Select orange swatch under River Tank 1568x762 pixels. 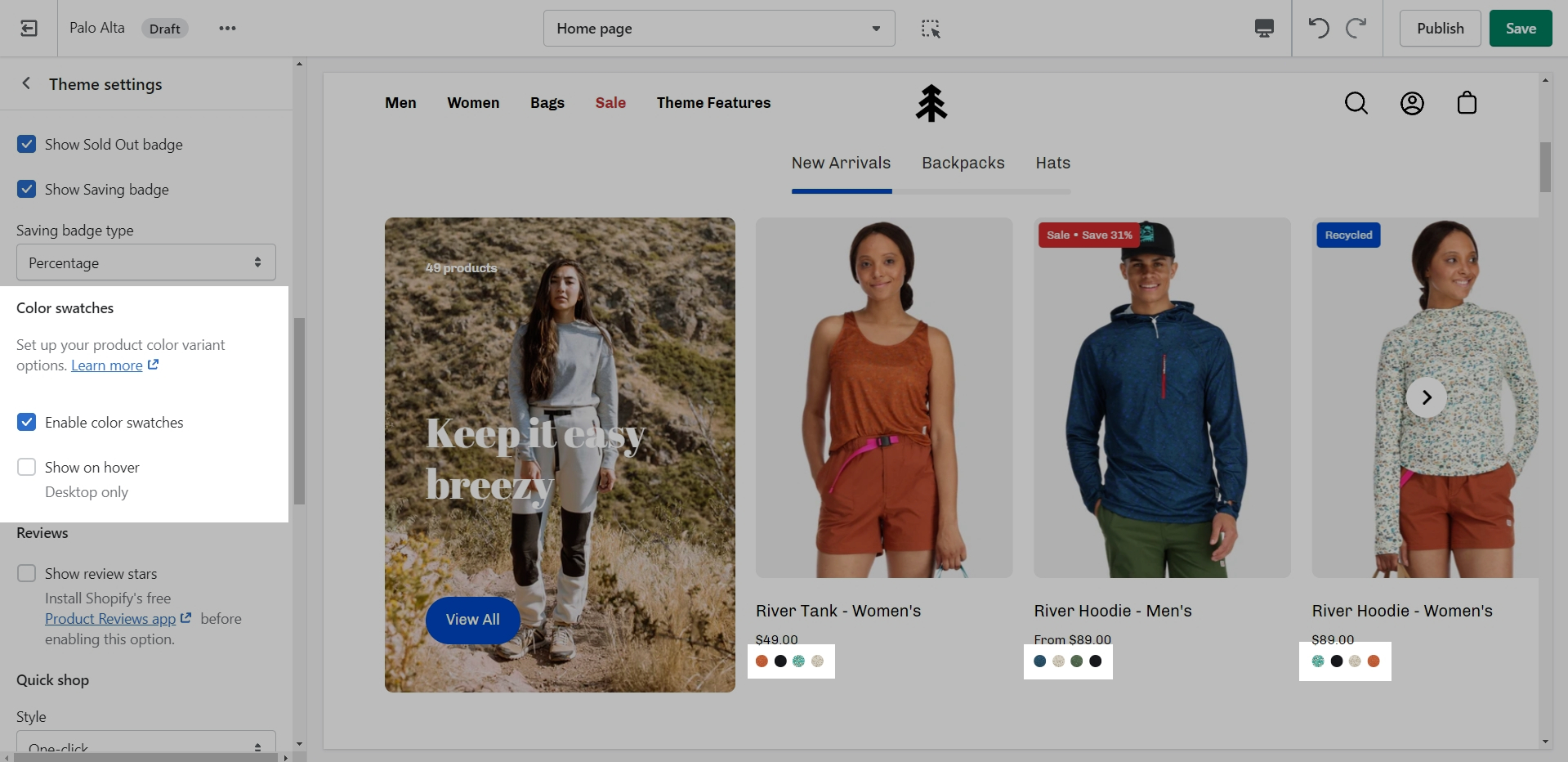pyautogui.click(x=762, y=661)
